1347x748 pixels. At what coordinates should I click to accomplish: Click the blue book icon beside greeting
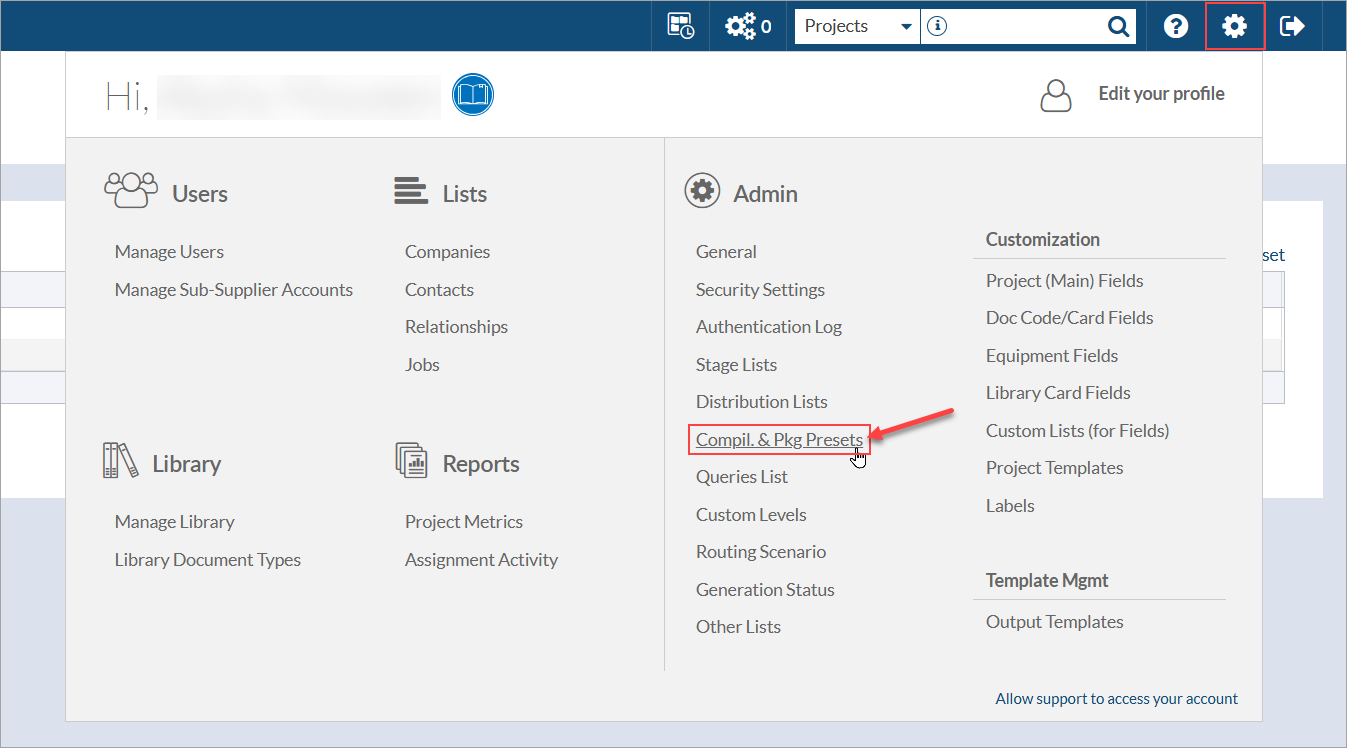(473, 95)
